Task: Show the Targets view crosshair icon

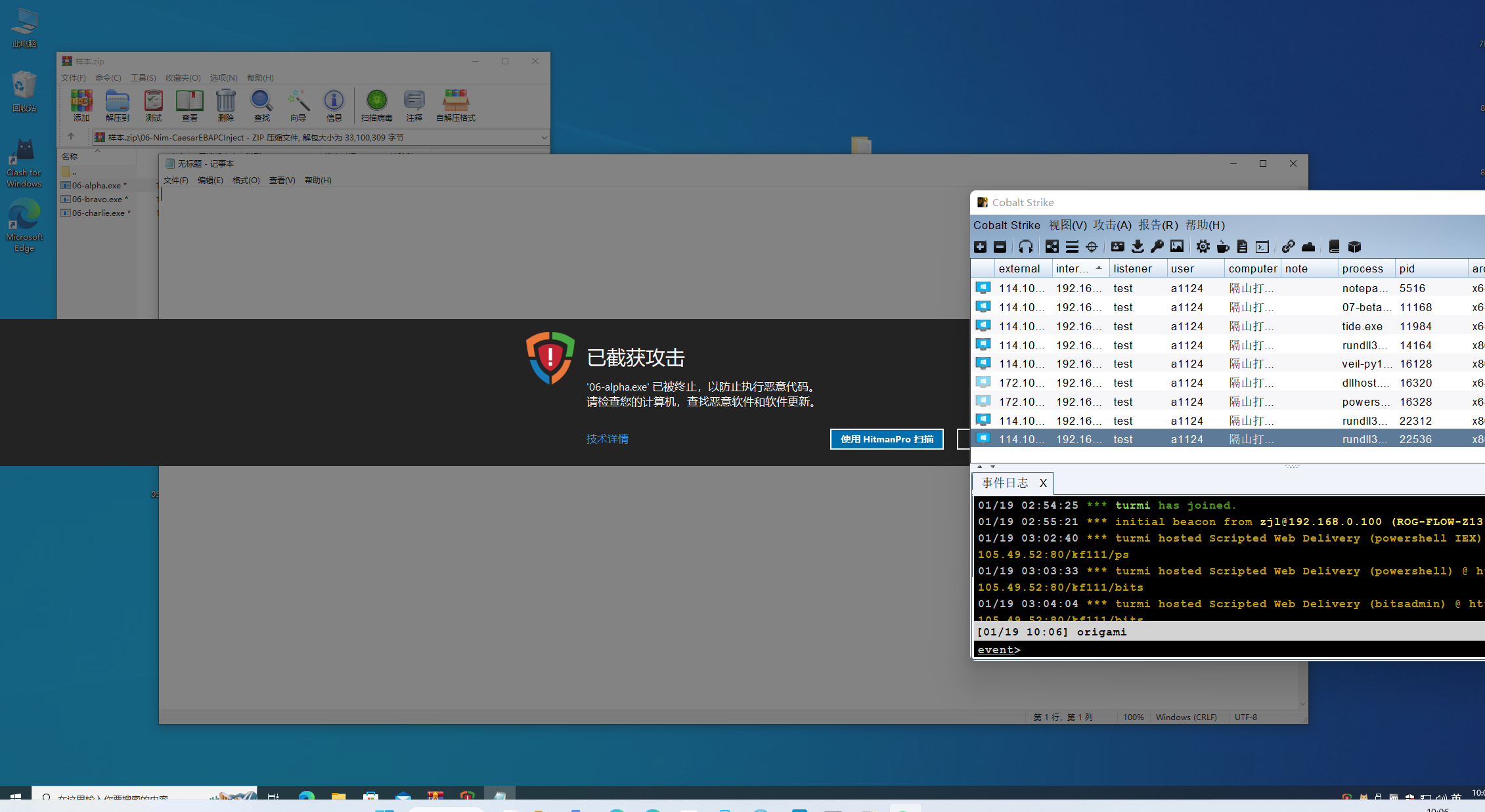Action: (1092, 247)
